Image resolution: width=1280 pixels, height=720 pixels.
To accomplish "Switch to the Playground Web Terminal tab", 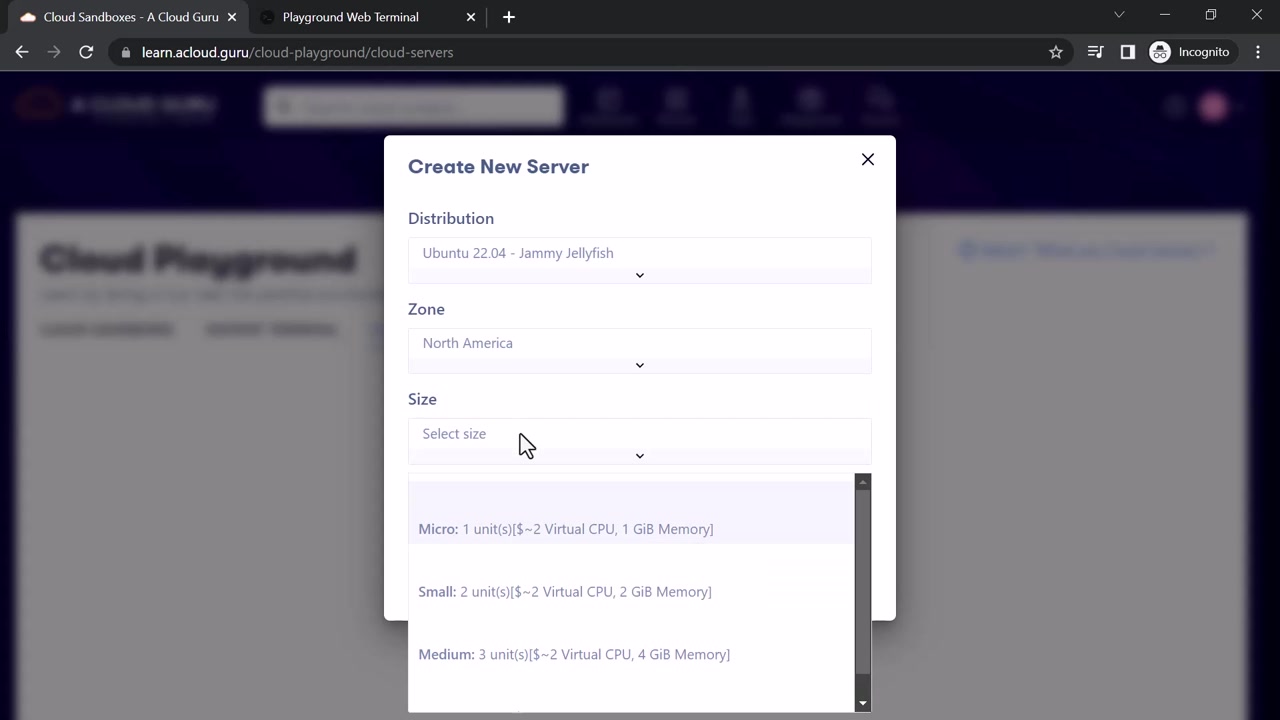I will (x=351, y=17).
